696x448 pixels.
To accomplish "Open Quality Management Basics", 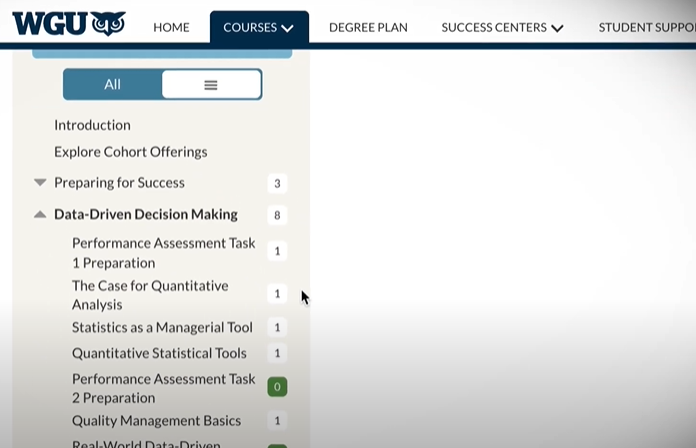I will pyautogui.click(x=156, y=421).
